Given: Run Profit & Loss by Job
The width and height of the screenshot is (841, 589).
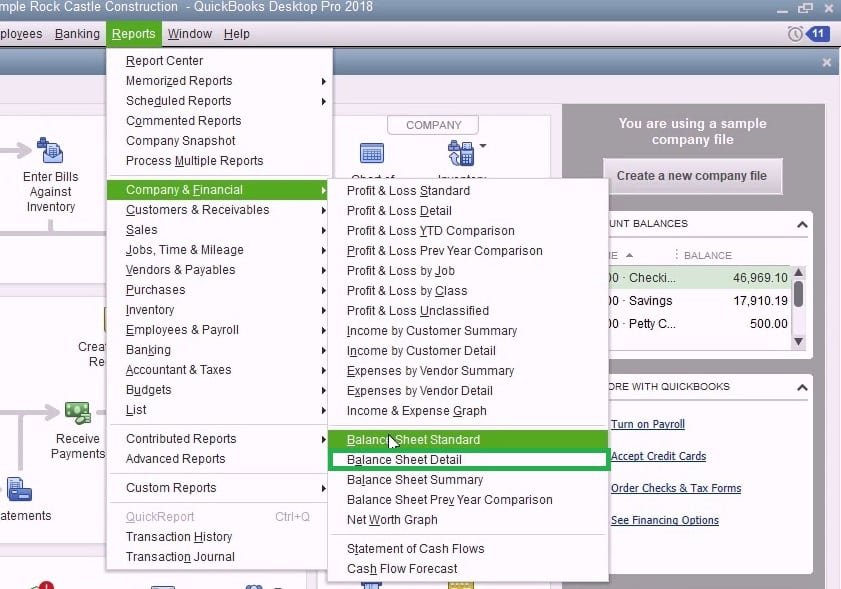Looking at the screenshot, I should pyautogui.click(x=468, y=271).
